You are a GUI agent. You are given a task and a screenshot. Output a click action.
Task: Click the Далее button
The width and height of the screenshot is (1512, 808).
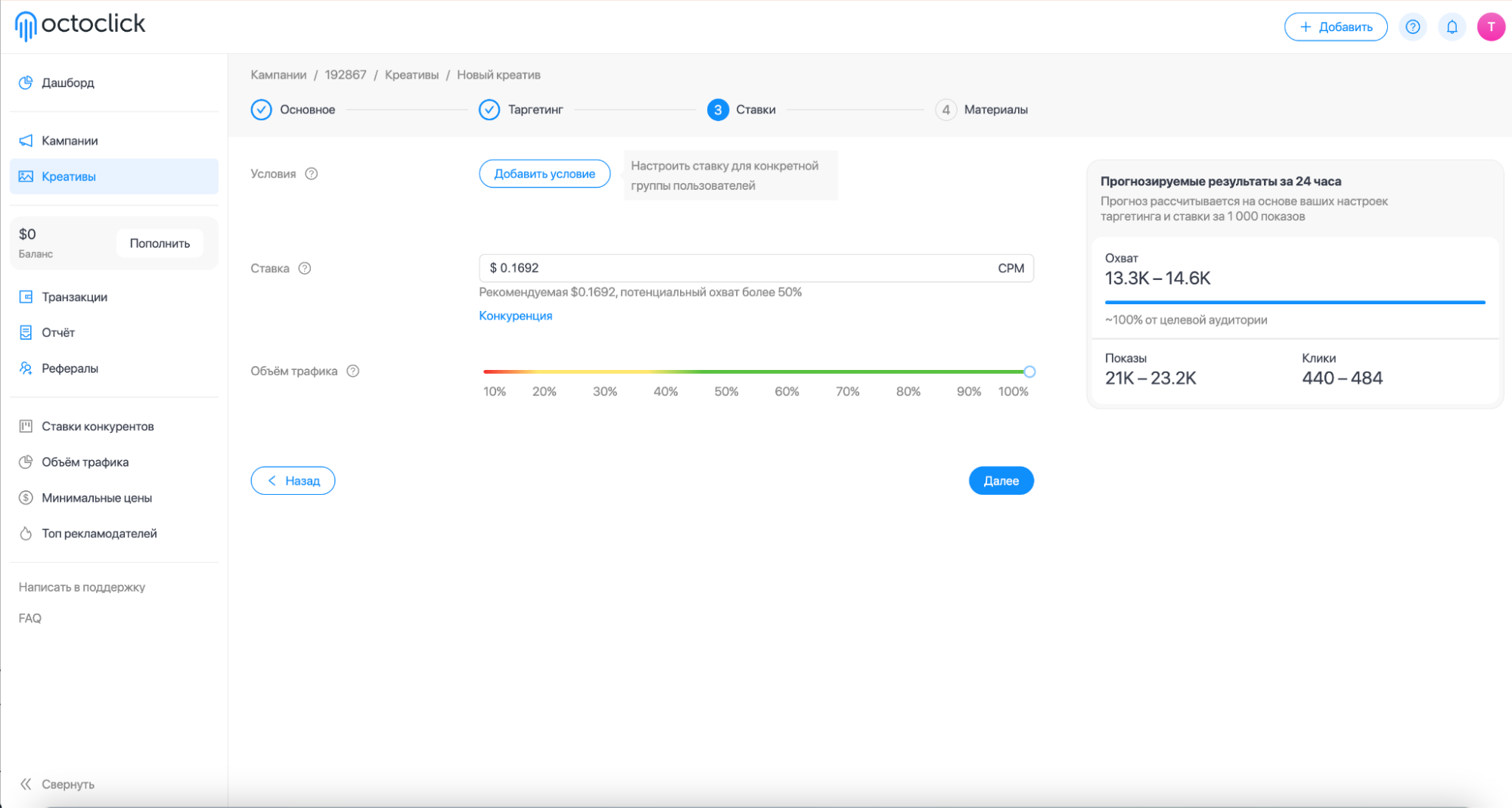pos(1001,481)
